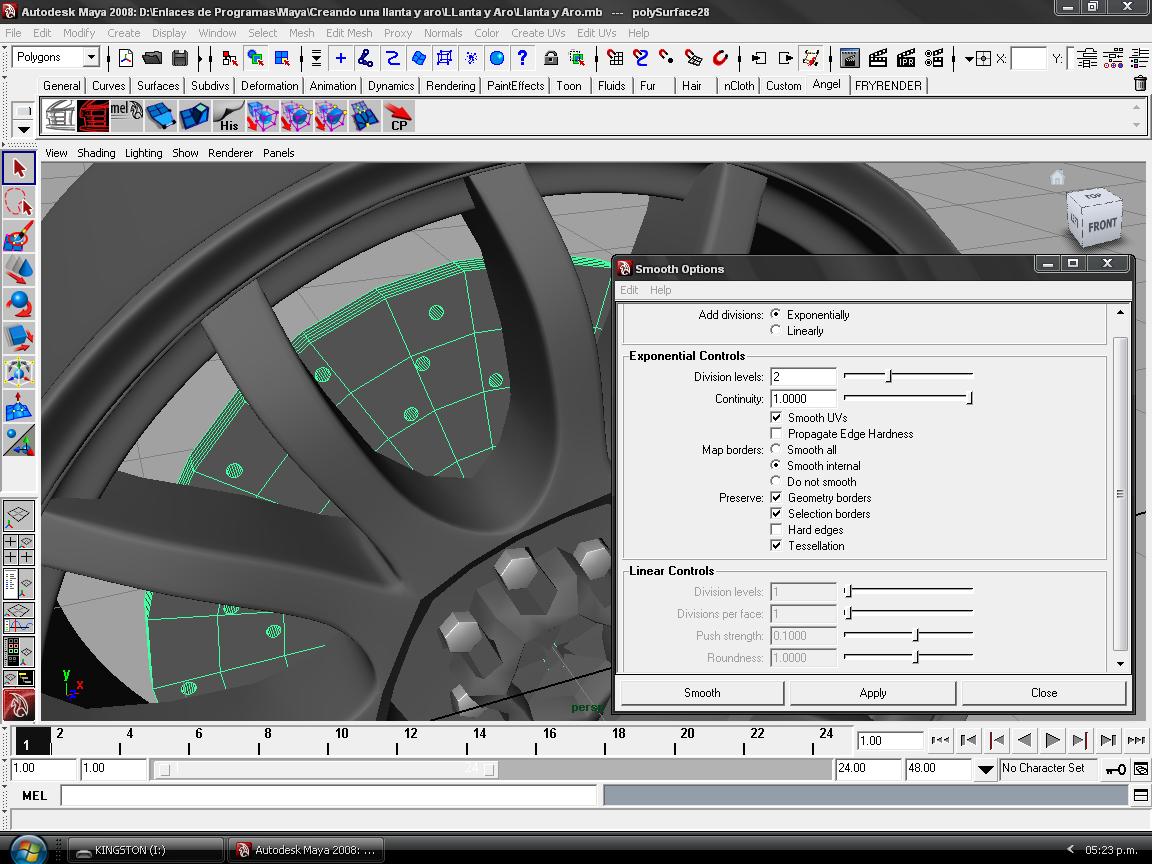Switch to the Deformation shelf tab
This screenshot has width=1152, height=864.
pyautogui.click(x=269, y=86)
